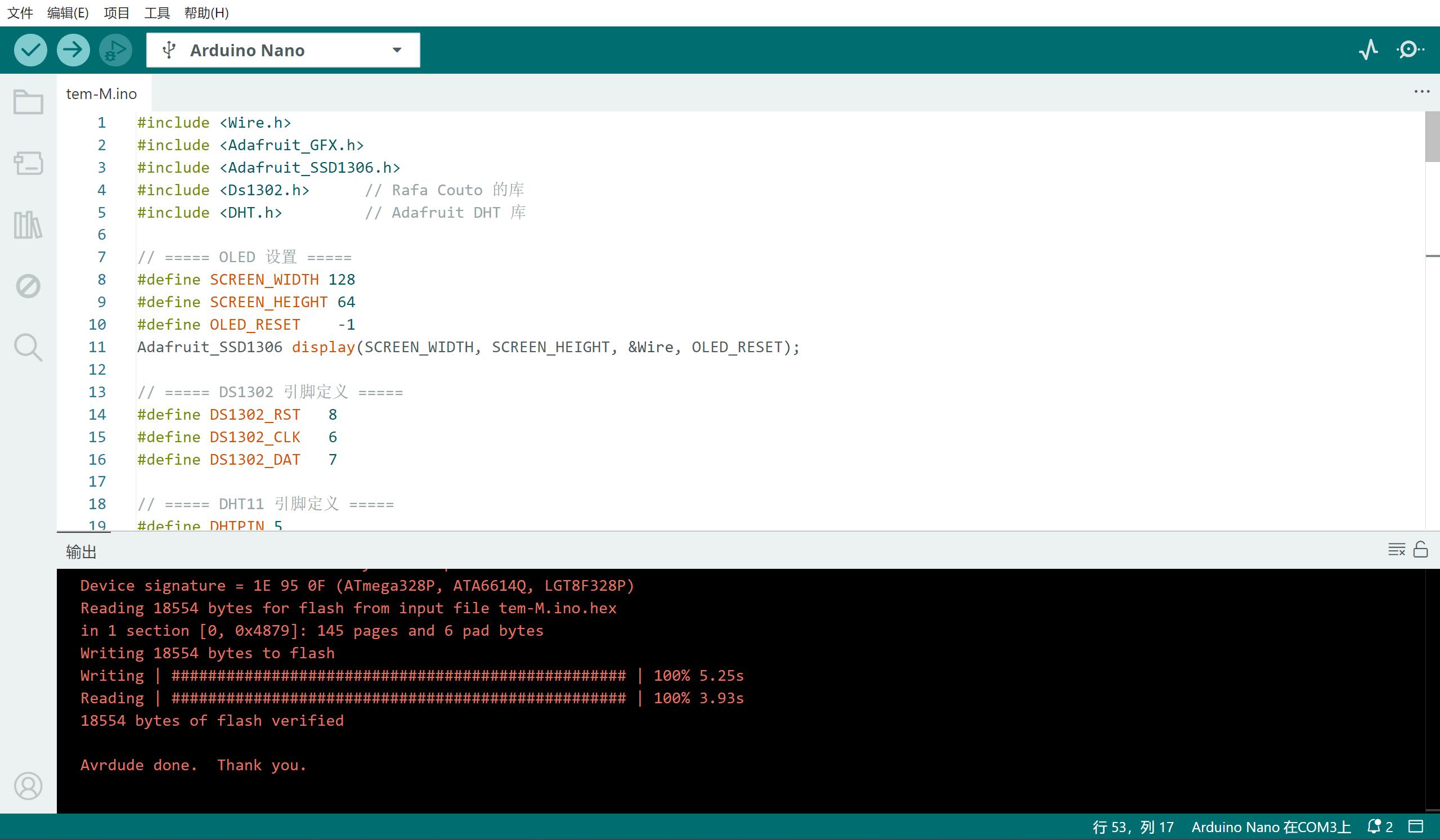This screenshot has width=1440, height=840.
Task: Click the DS1302_DAT 7 define
Action: pos(237,460)
